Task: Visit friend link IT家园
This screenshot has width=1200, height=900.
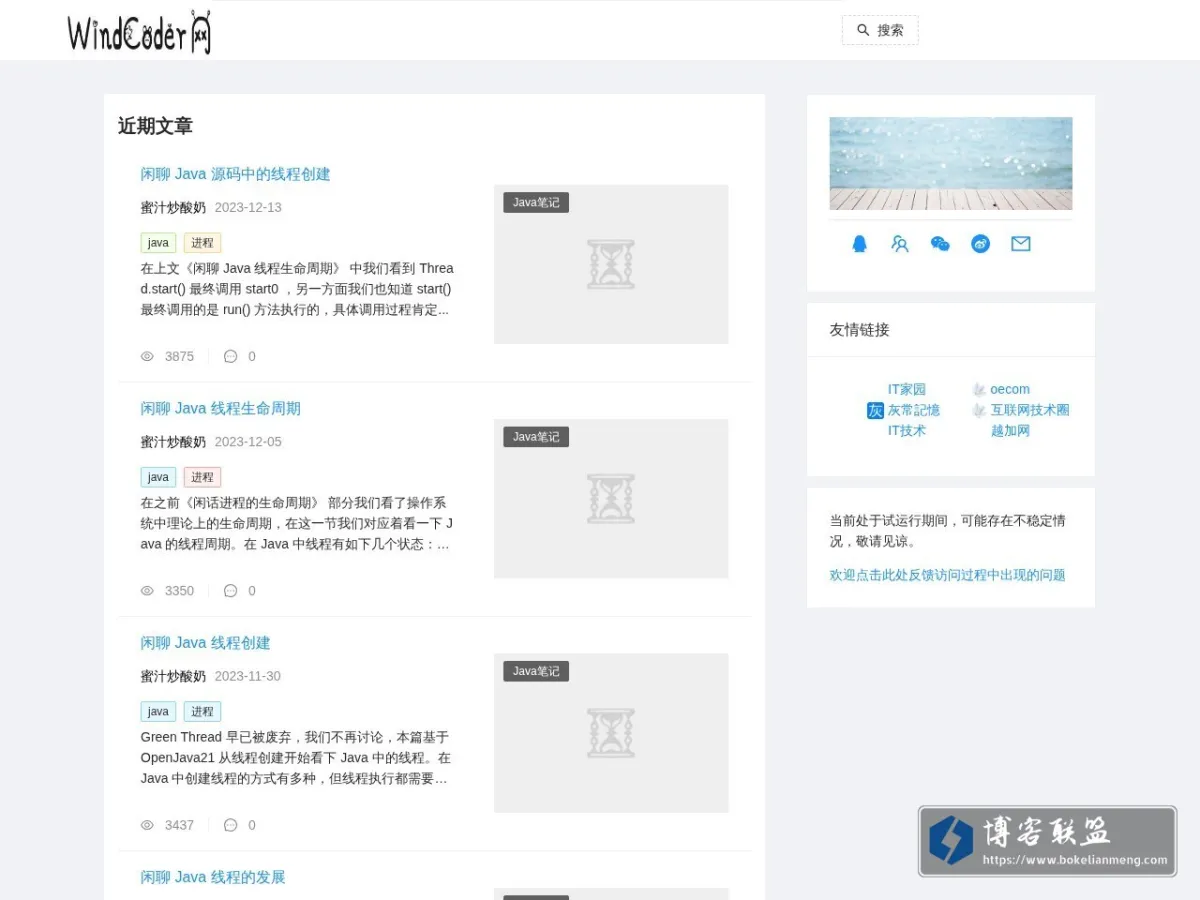Action: (907, 390)
